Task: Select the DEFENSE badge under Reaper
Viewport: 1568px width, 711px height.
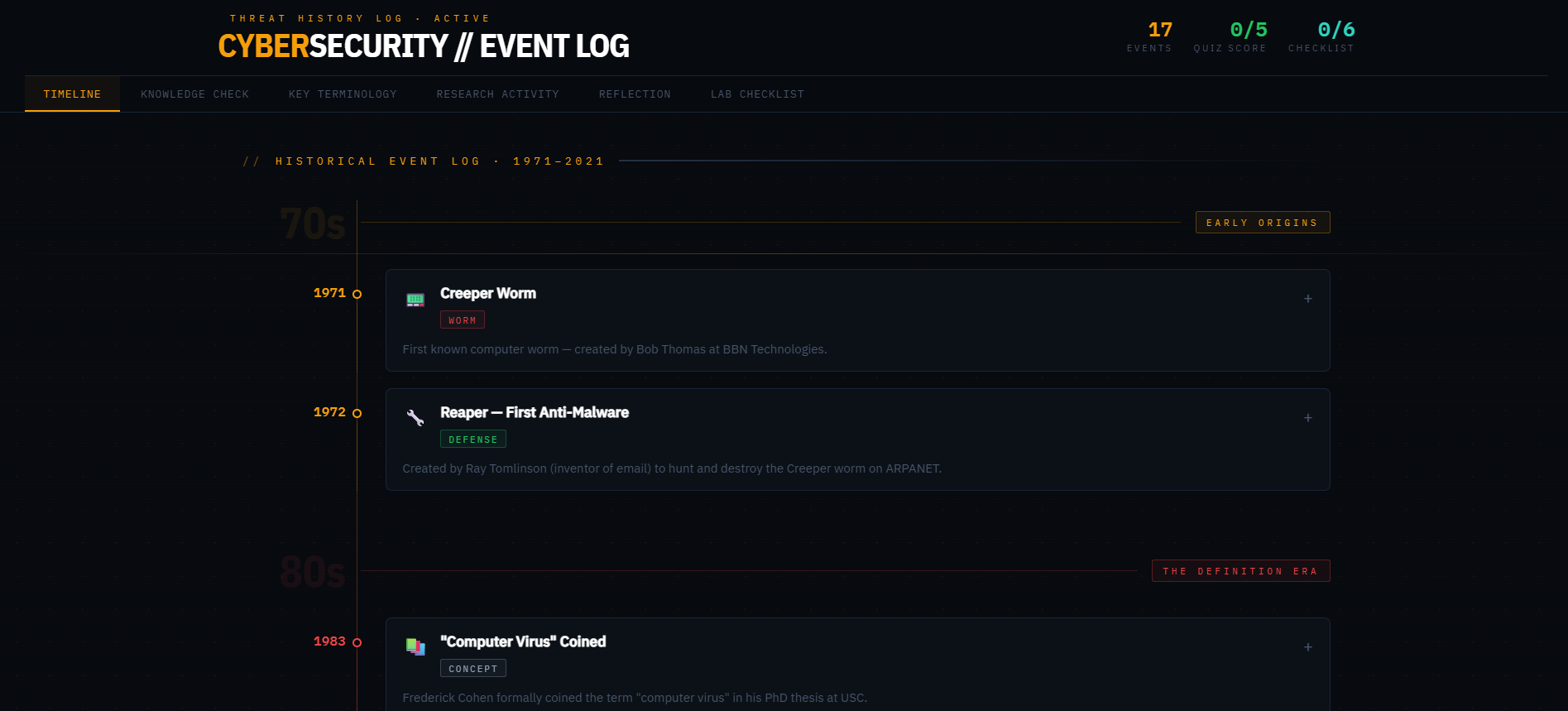Action: click(x=472, y=439)
